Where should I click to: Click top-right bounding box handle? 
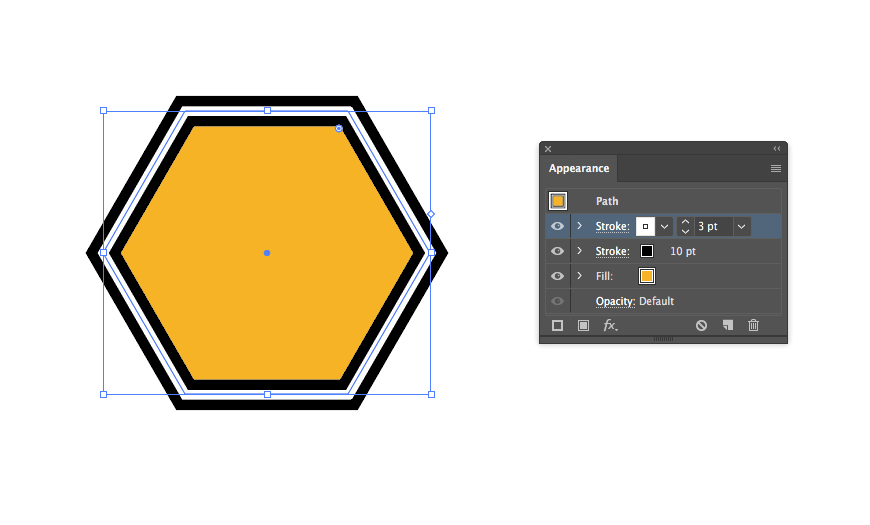point(432,111)
